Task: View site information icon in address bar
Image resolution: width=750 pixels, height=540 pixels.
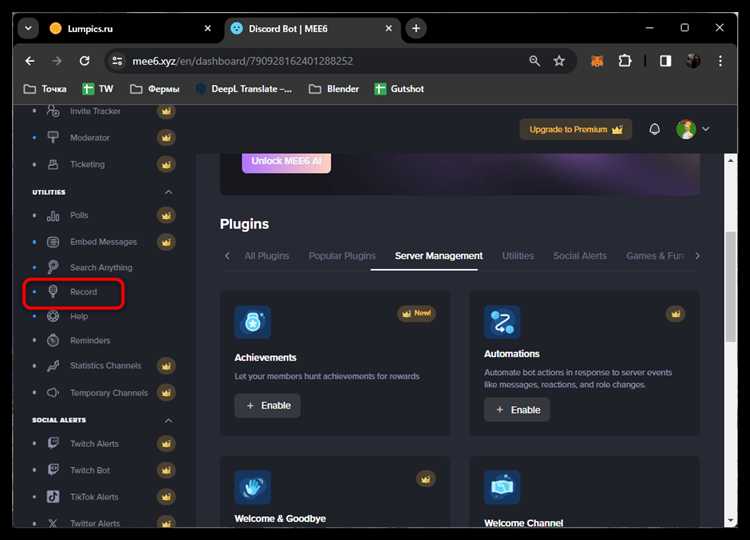Action: [x=117, y=61]
